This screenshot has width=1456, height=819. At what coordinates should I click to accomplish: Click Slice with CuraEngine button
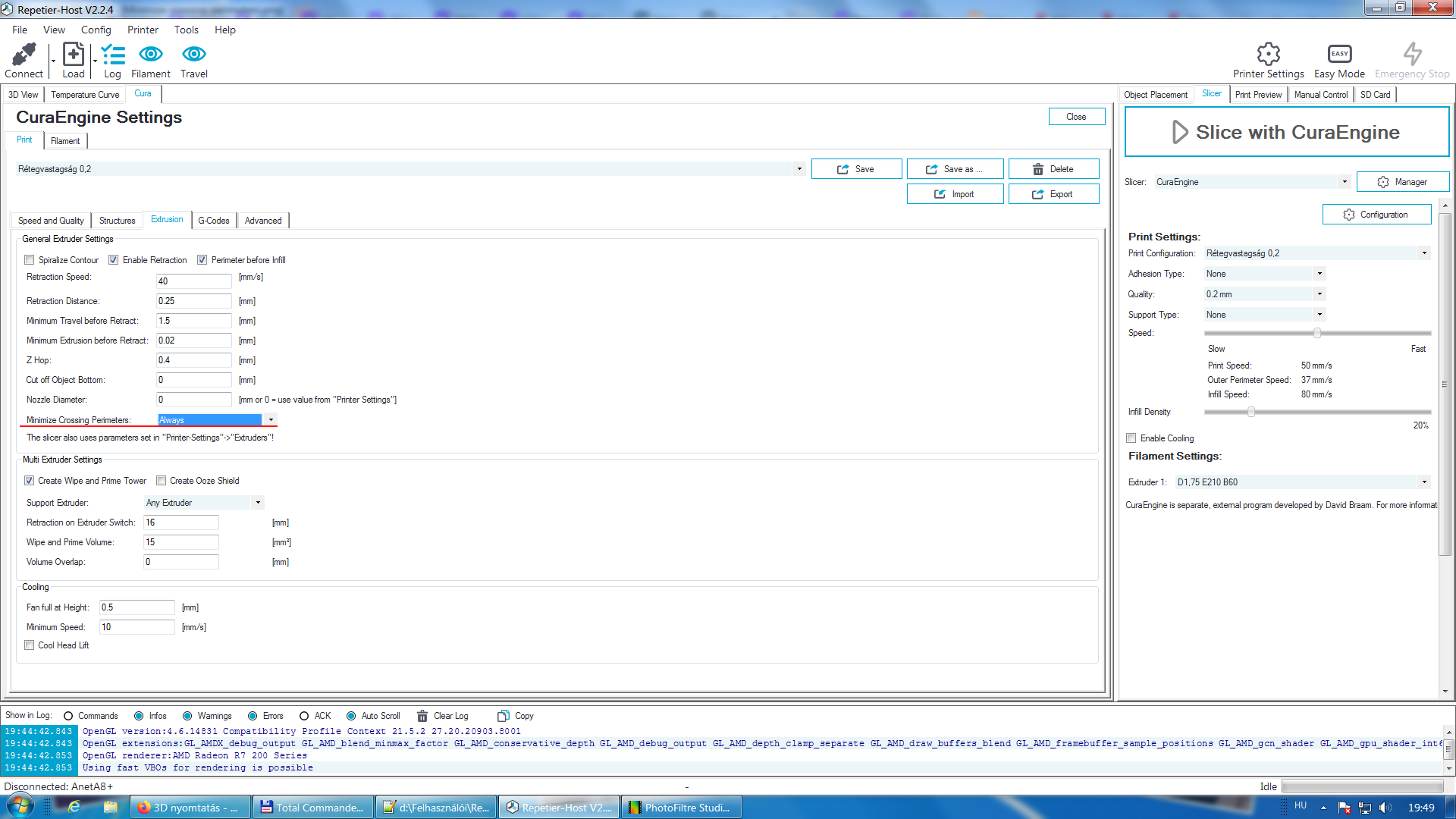pos(1286,132)
